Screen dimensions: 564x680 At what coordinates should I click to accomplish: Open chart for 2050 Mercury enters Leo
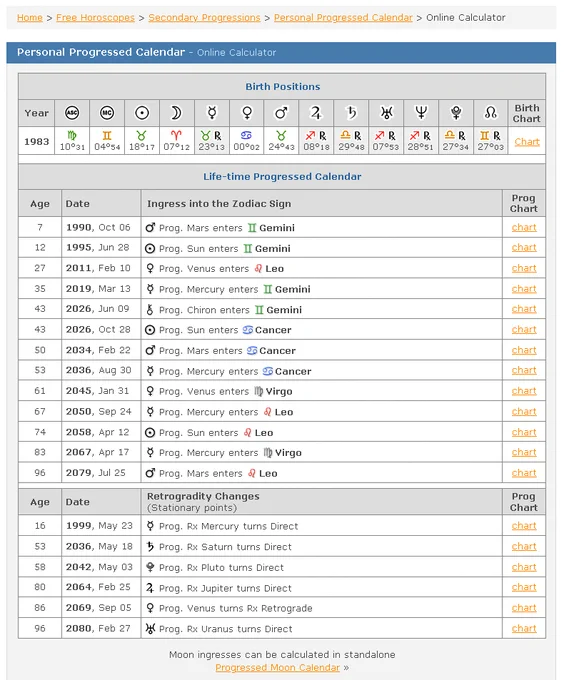click(x=524, y=412)
